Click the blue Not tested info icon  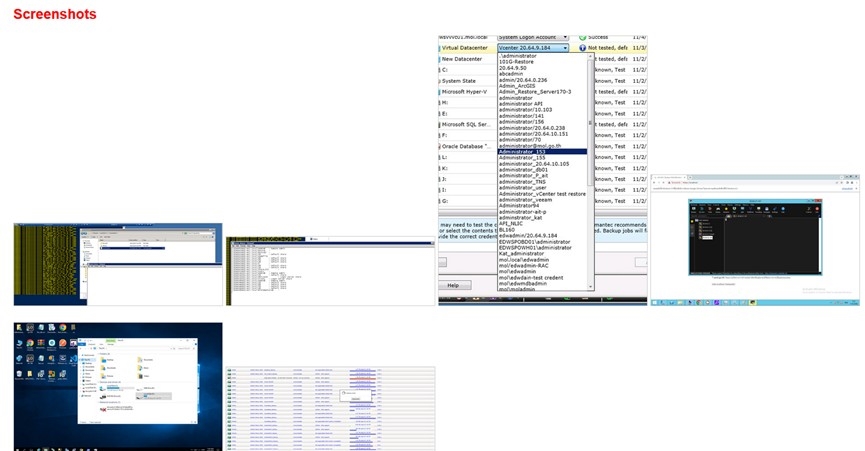582,48
